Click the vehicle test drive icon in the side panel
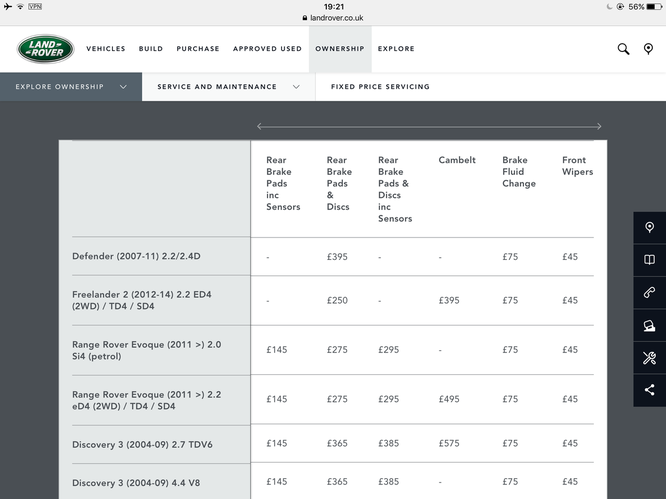666x499 pixels. 649,325
